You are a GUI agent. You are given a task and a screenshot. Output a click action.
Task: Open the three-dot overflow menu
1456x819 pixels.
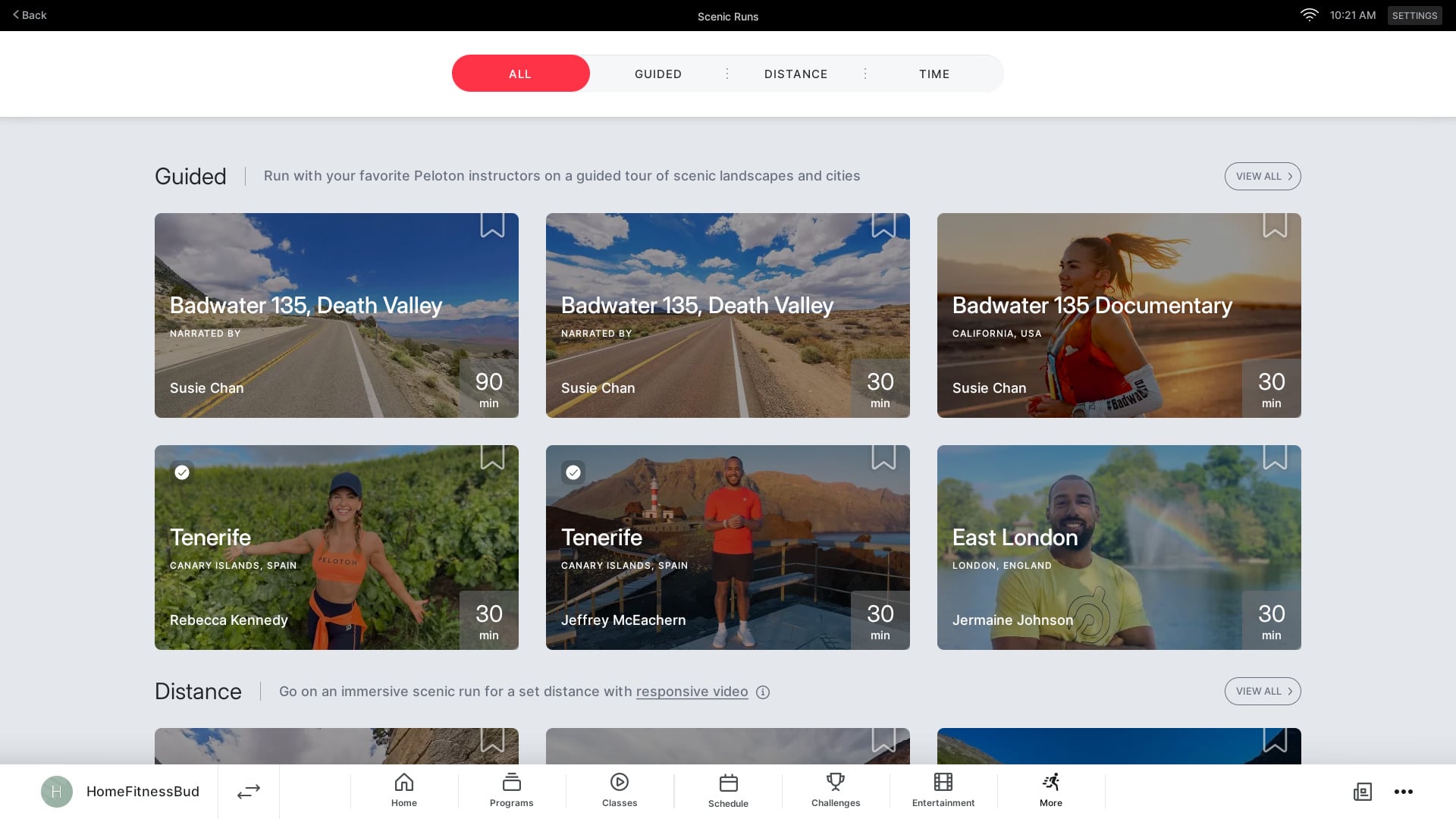1404,792
